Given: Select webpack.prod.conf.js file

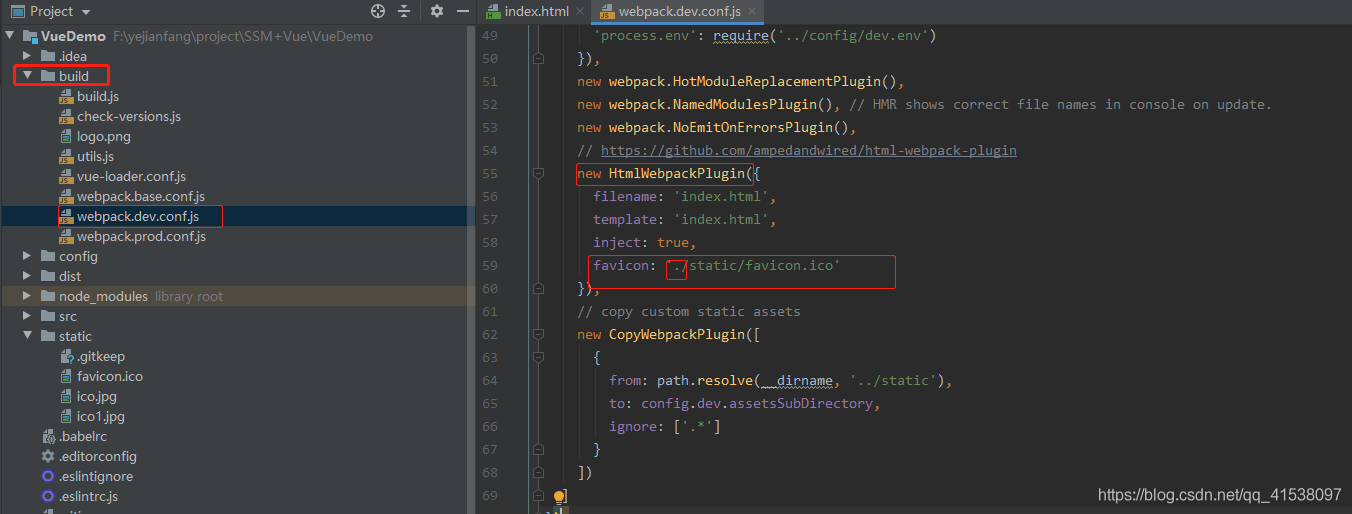Looking at the screenshot, I should 141,236.
